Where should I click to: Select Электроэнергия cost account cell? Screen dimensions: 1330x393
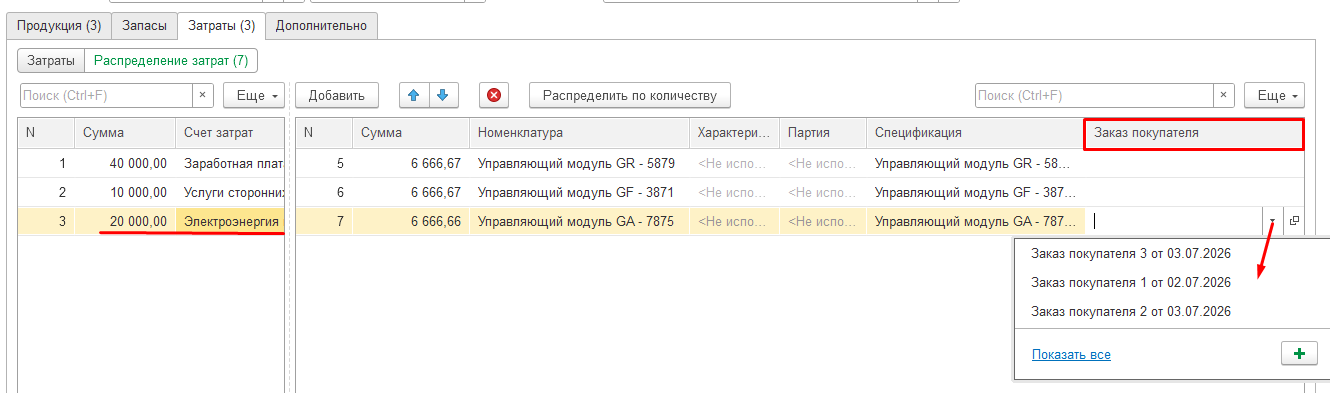pos(230,221)
